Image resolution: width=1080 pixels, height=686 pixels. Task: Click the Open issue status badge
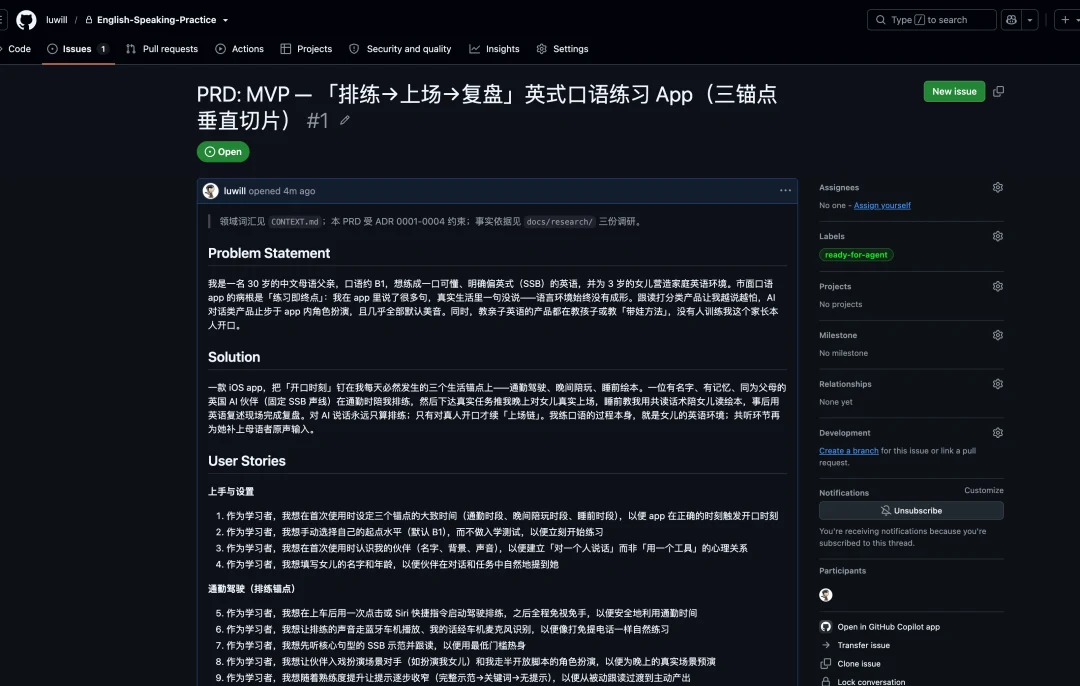[223, 152]
